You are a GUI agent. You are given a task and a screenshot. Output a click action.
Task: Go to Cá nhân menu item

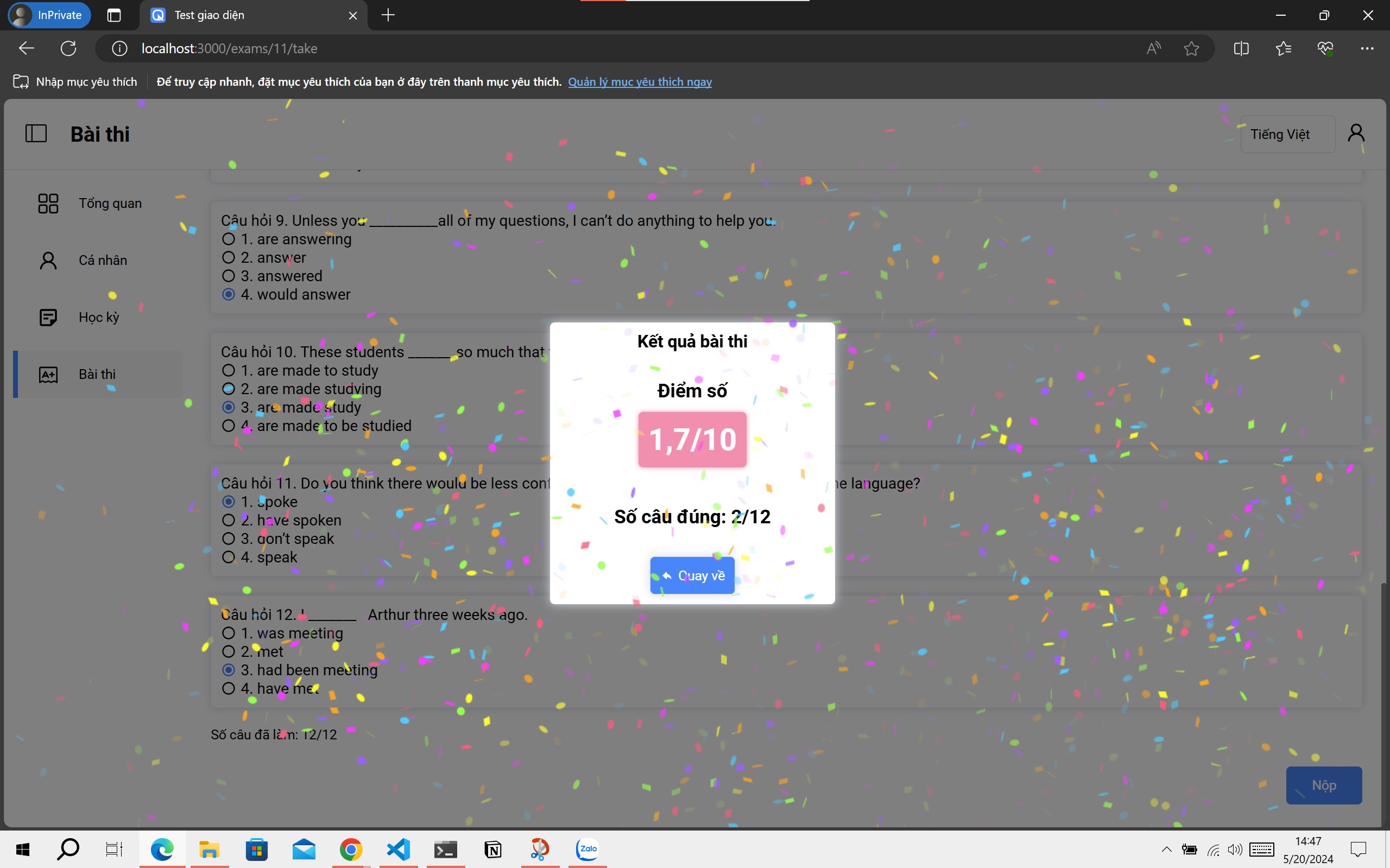tap(102, 260)
